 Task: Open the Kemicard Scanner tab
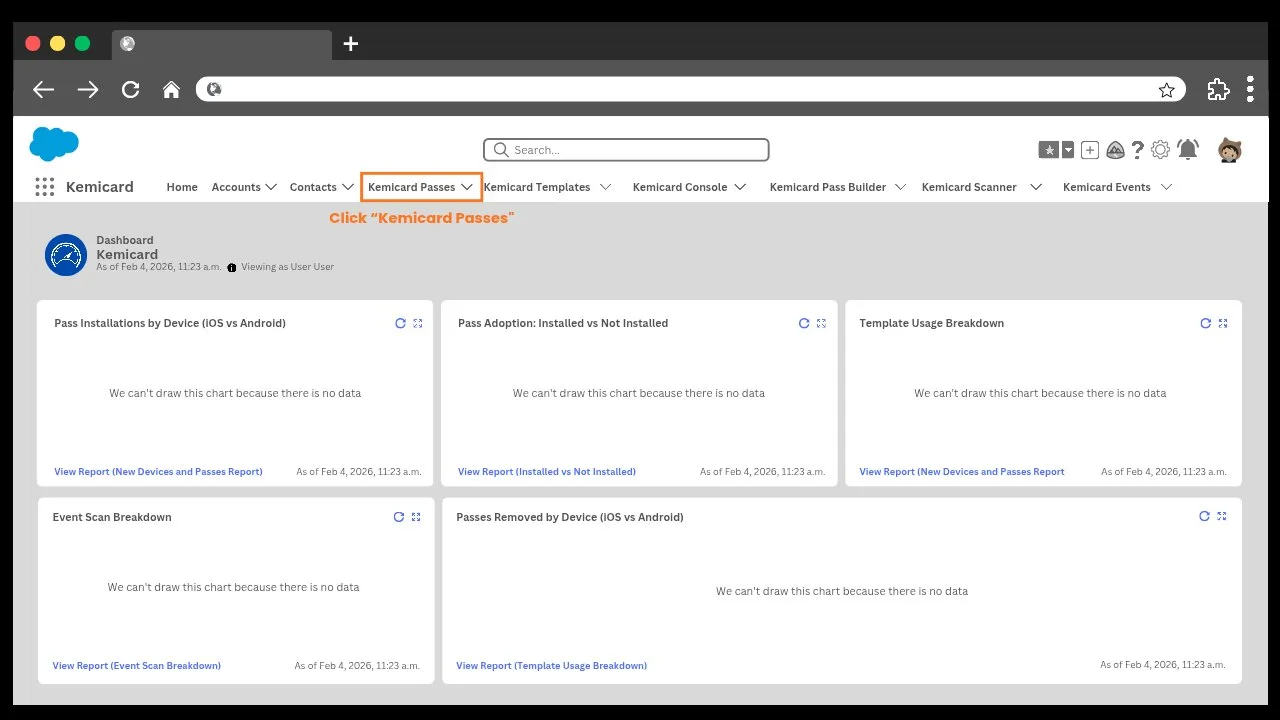click(969, 187)
